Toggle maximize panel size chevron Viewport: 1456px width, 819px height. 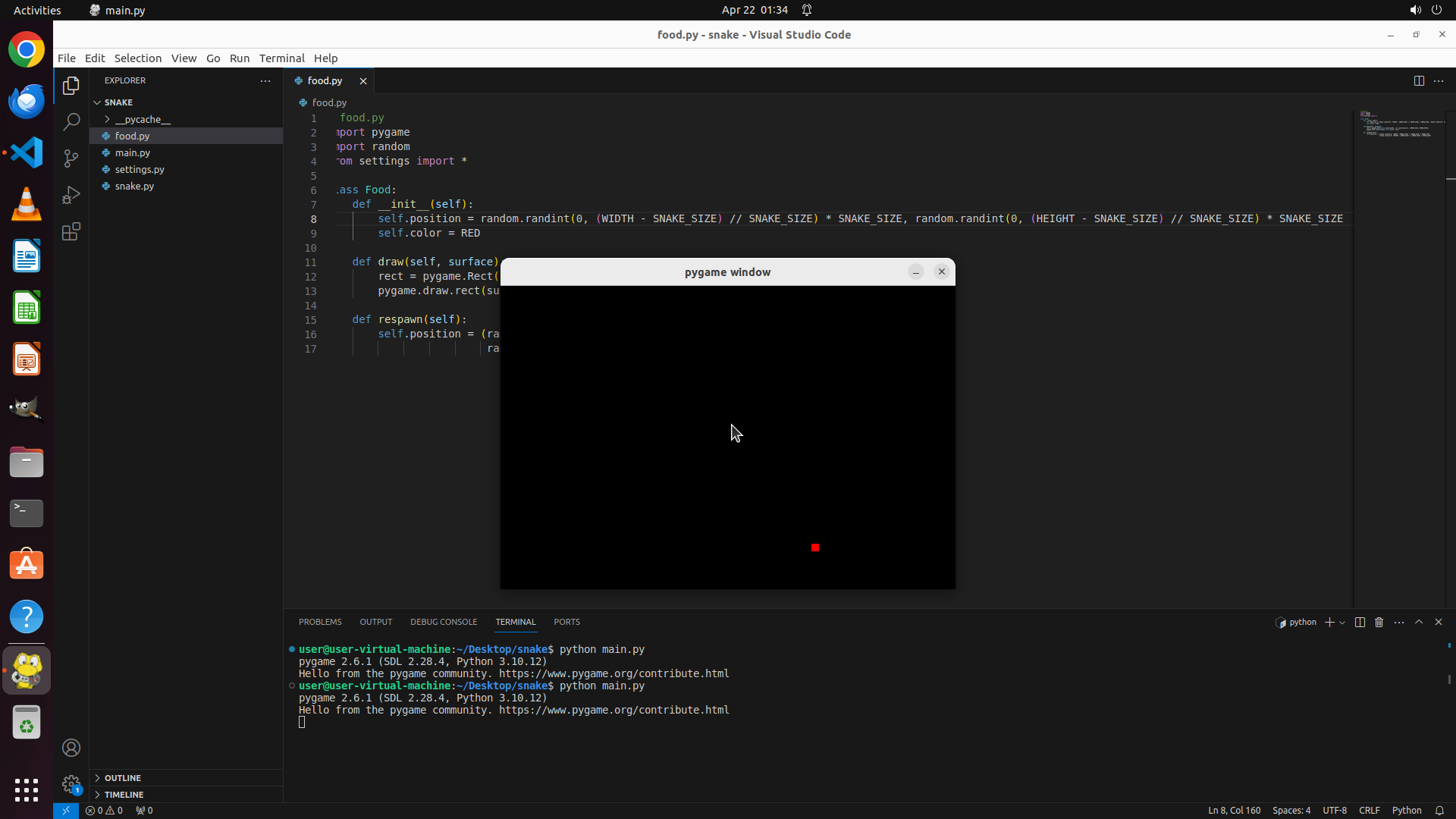point(1418,622)
